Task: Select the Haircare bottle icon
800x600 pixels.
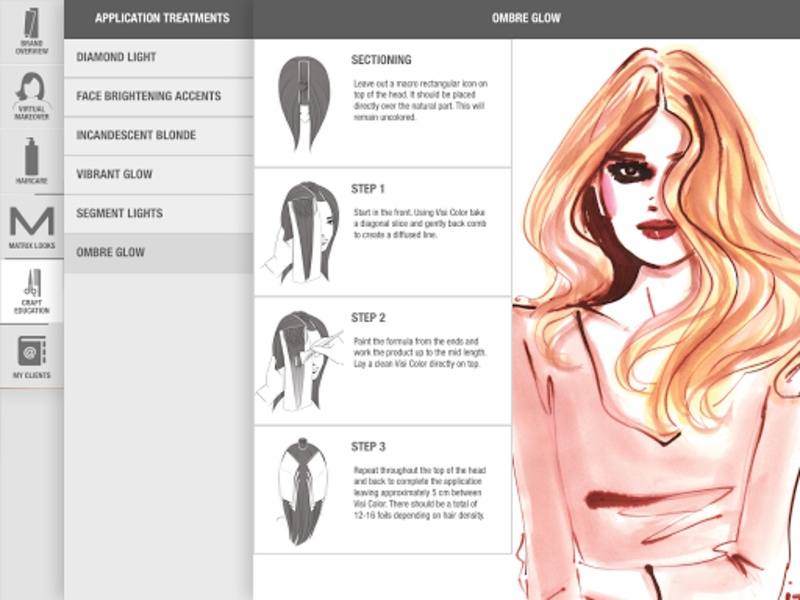Action: [x=32, y=161]
